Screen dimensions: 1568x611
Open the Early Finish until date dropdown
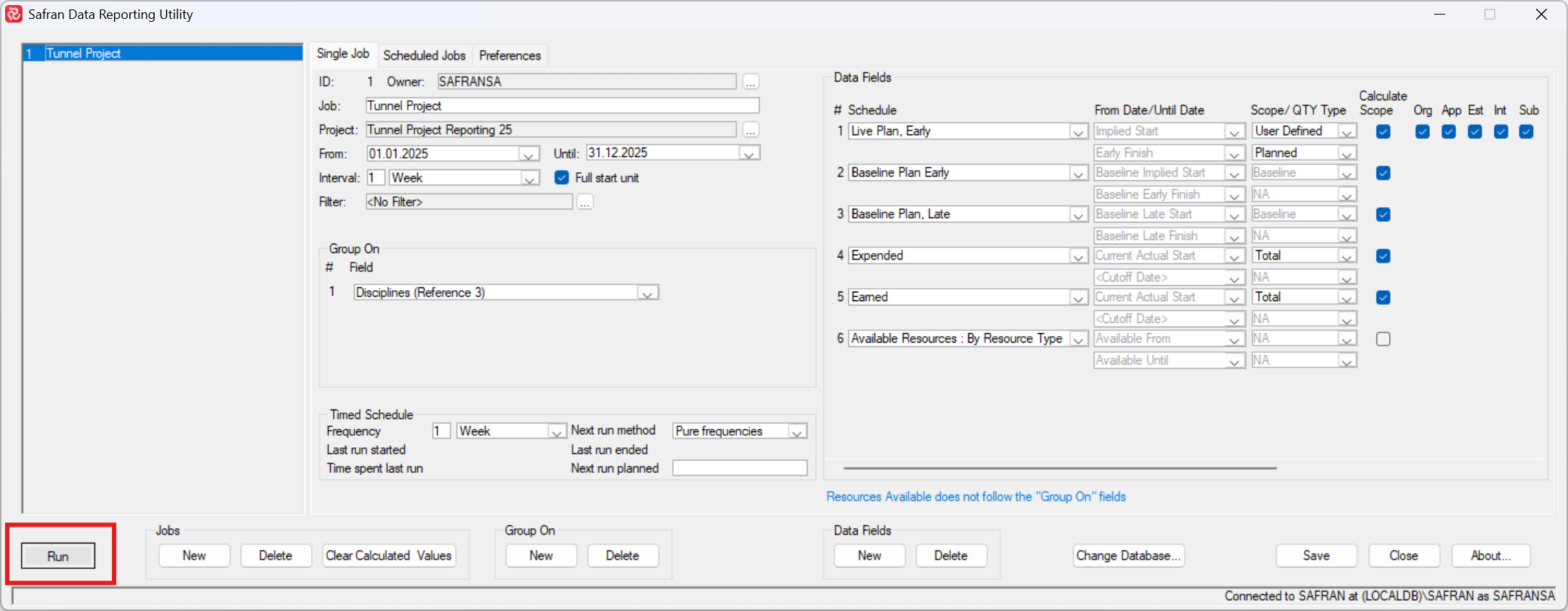1234,153
